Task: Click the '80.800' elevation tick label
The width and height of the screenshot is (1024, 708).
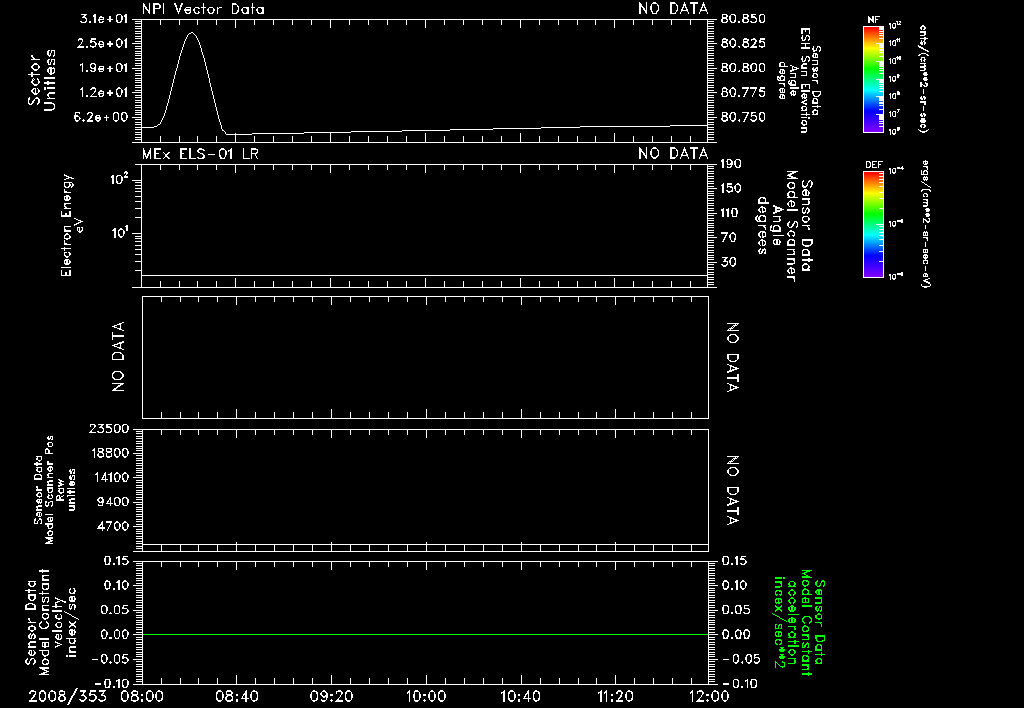Action: click(743, 68)
